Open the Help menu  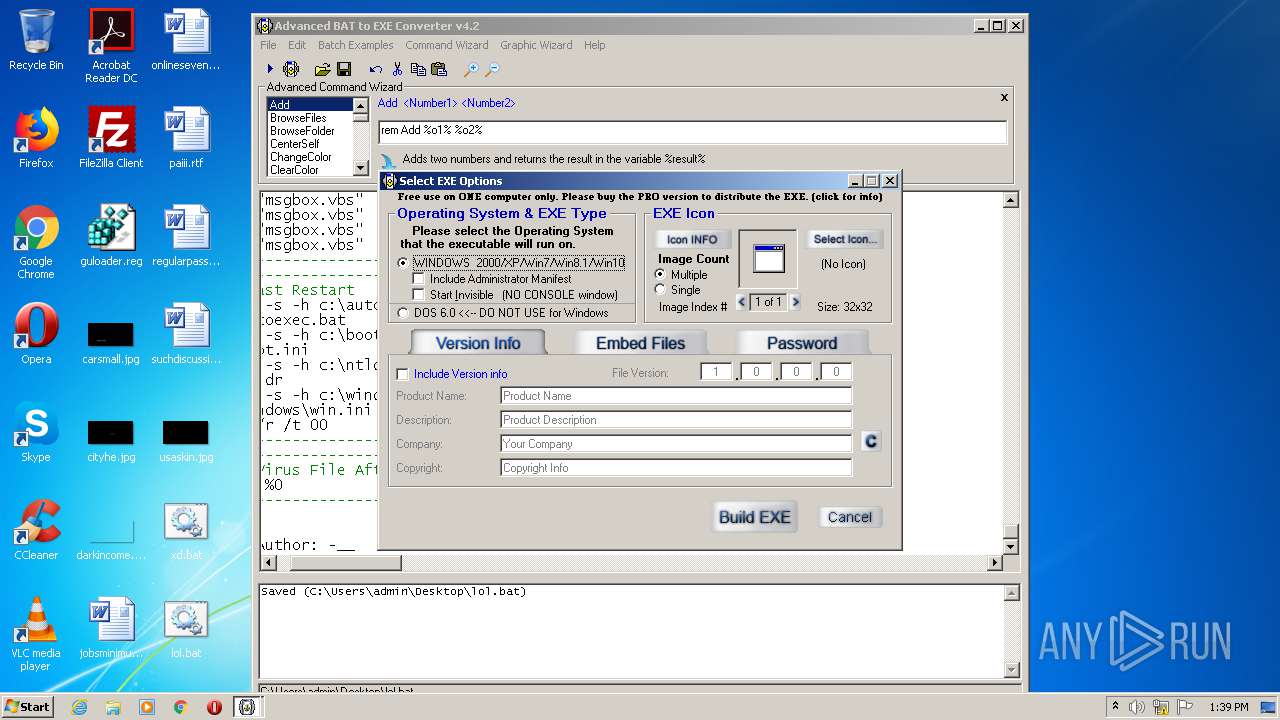click(x=595, y=45)
